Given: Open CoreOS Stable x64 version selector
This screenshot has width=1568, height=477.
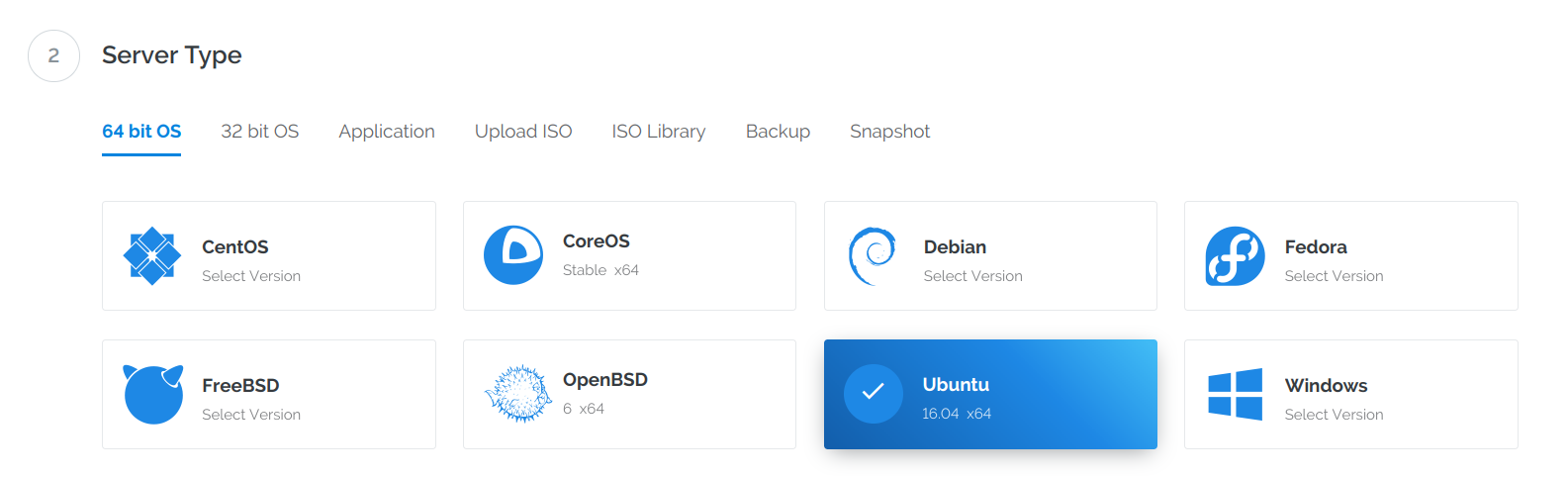Looking at the screenshot, I should (600, 270).
